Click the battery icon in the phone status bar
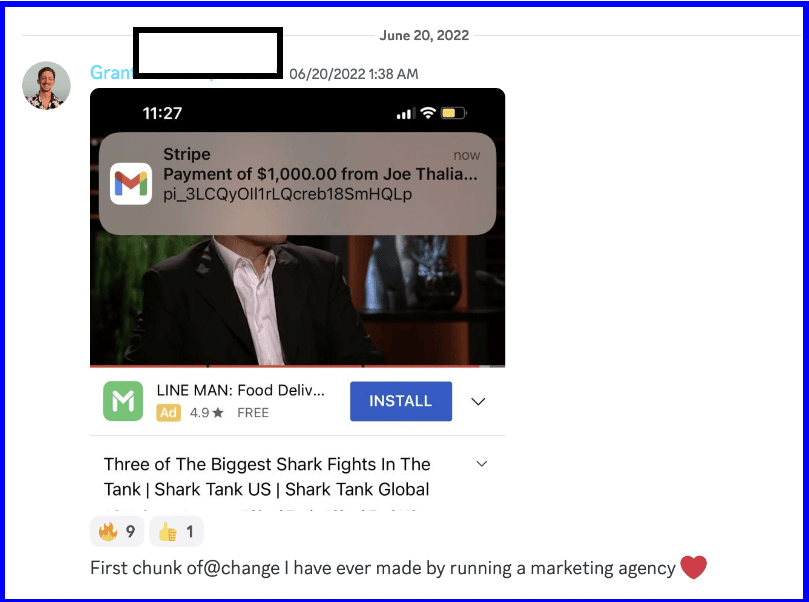This screenshot has width=809, height=602. point(454,113)
